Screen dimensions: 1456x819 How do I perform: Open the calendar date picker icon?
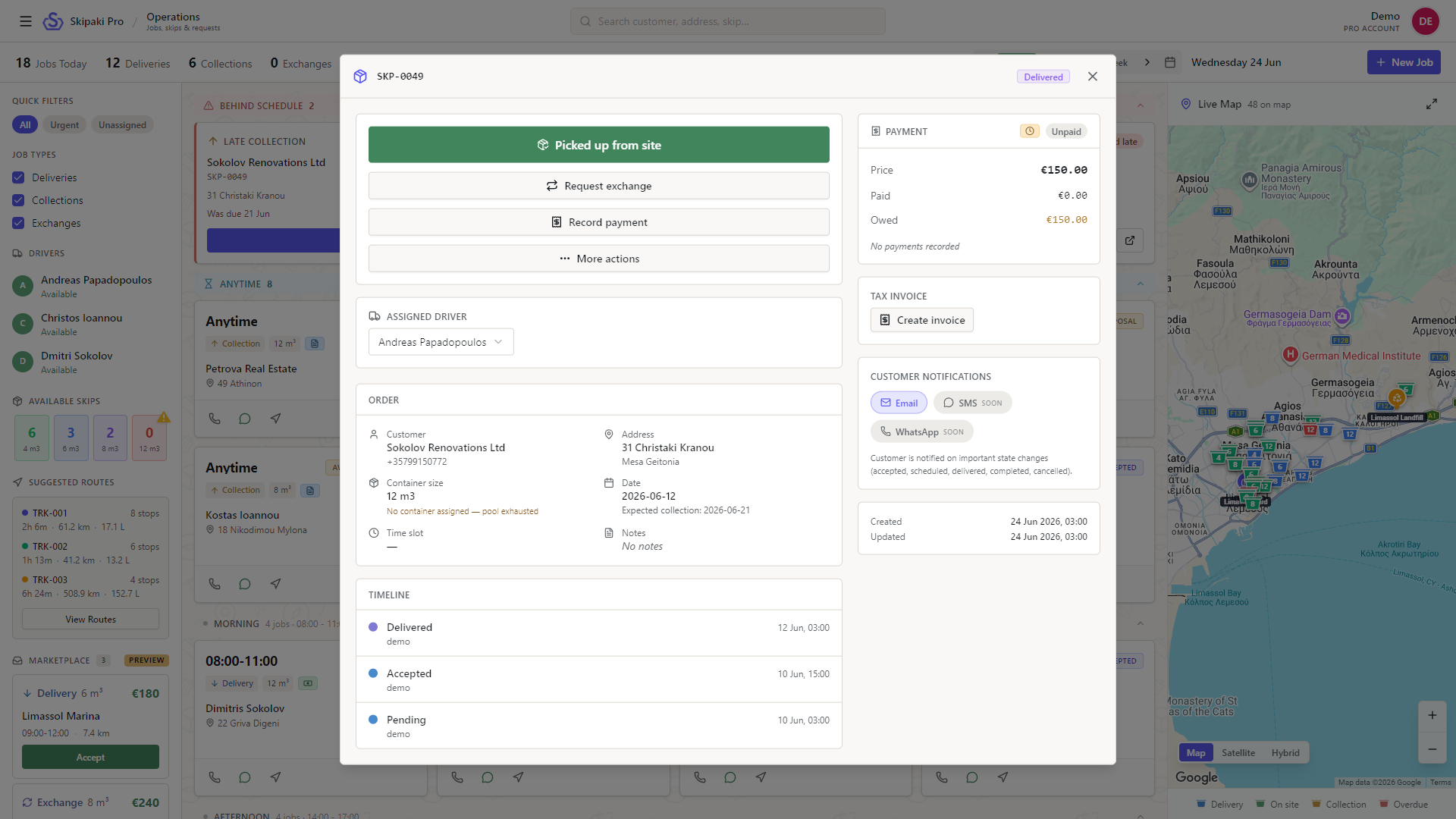pyautogui.click(x=1170, y=62)
